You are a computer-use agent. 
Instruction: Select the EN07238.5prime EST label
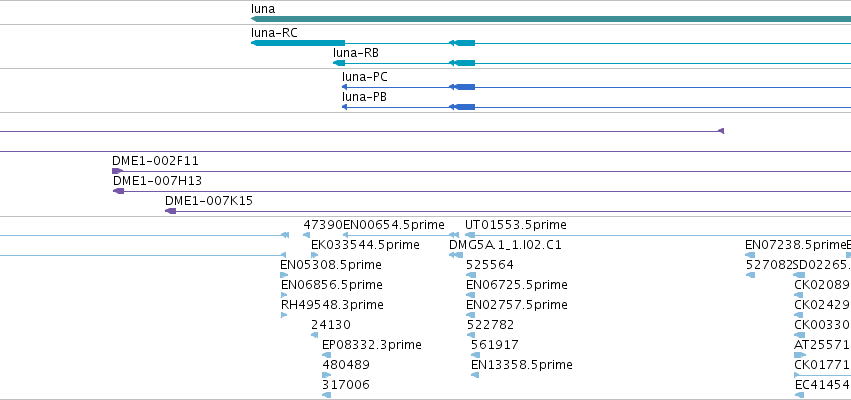click(796, 245)
